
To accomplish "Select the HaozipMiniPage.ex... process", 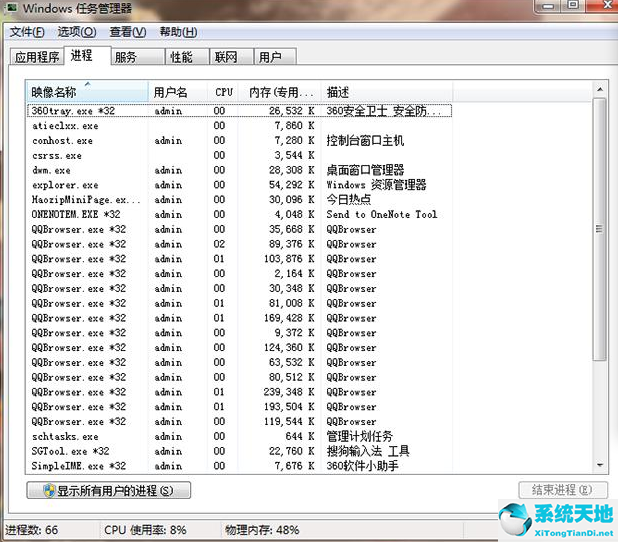I will tap(240, 199).
